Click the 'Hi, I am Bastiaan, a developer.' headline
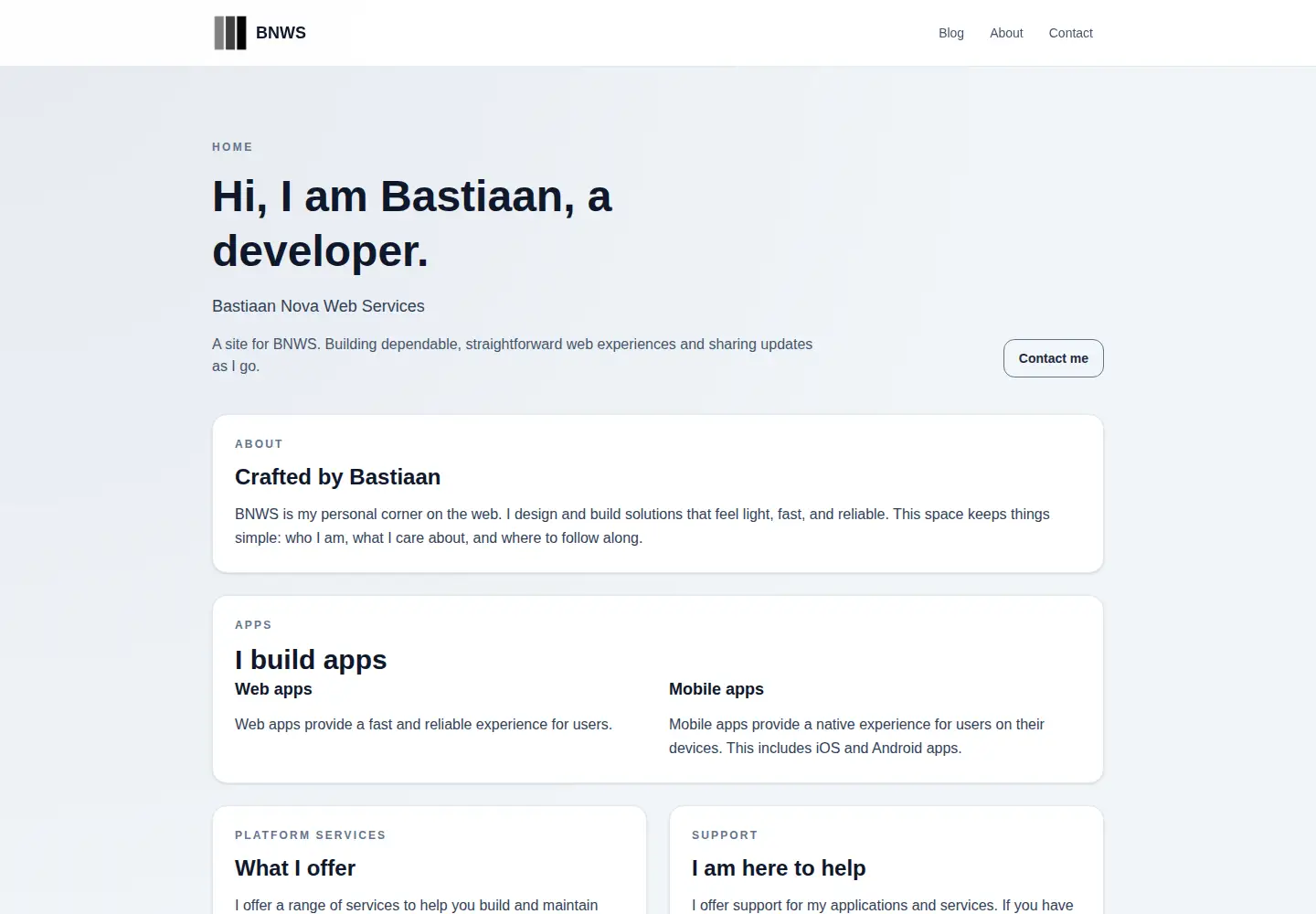This screenshot has width=1316, height=914. point(412,224)
